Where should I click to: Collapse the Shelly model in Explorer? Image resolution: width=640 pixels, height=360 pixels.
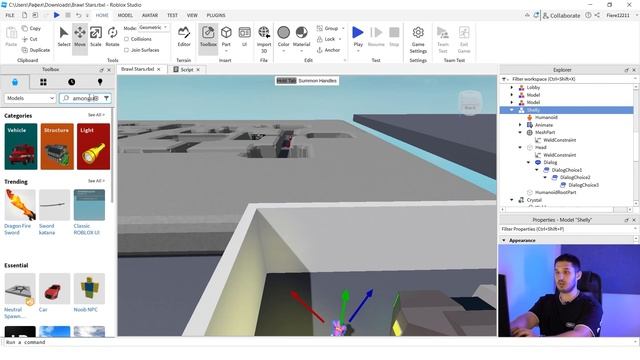pos(512,110)
